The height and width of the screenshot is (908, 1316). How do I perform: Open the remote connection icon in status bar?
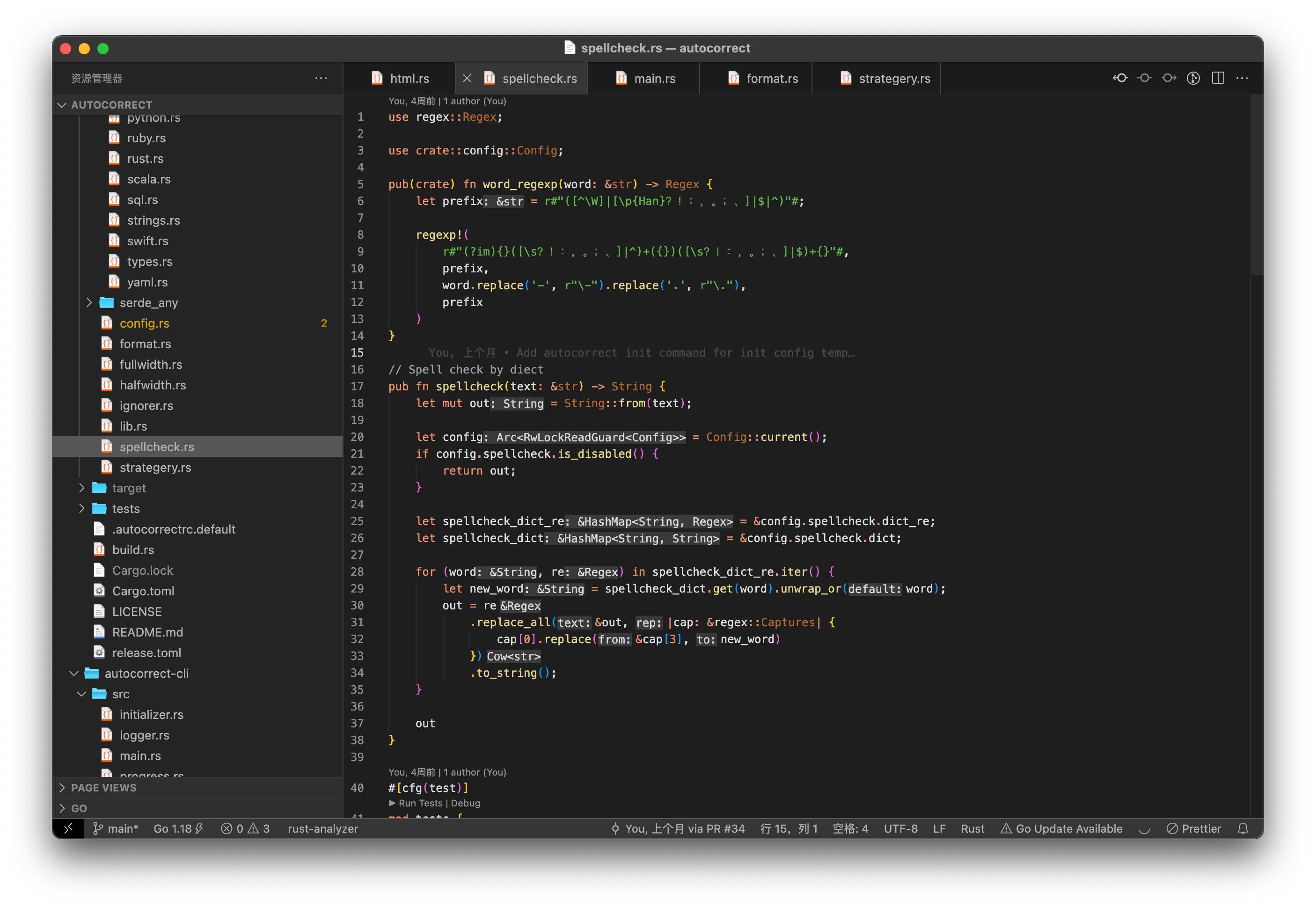69,828
